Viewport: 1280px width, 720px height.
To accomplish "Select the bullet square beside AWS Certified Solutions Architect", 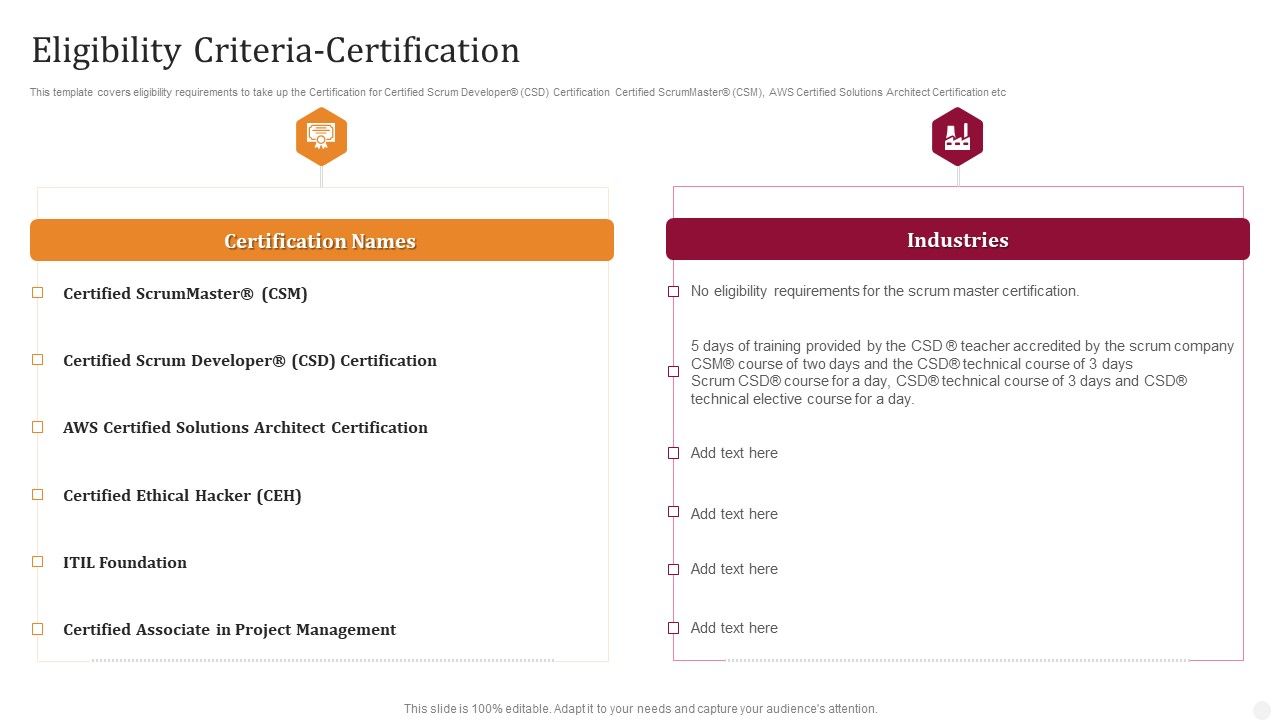I will tap(38, 427).
